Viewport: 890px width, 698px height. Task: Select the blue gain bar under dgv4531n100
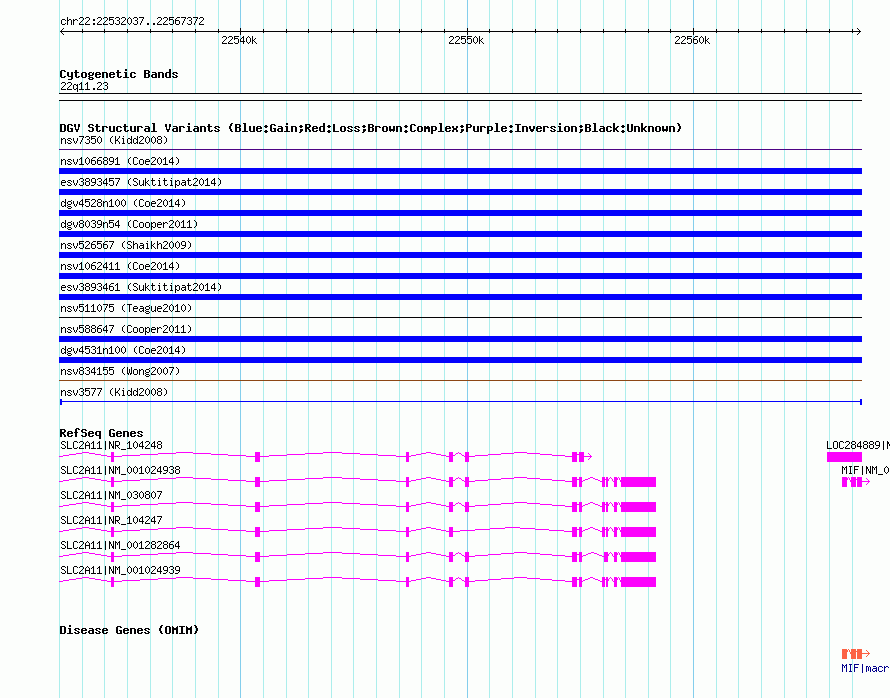(x=460, y=360)
